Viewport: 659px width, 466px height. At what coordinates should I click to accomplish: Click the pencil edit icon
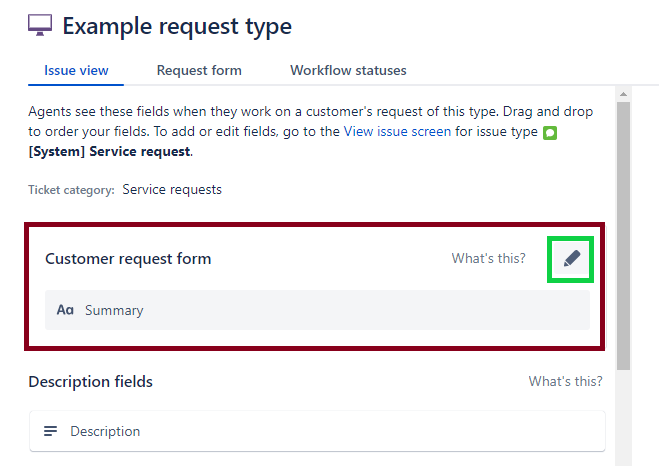pyautogui.click(x=571, y=259)
